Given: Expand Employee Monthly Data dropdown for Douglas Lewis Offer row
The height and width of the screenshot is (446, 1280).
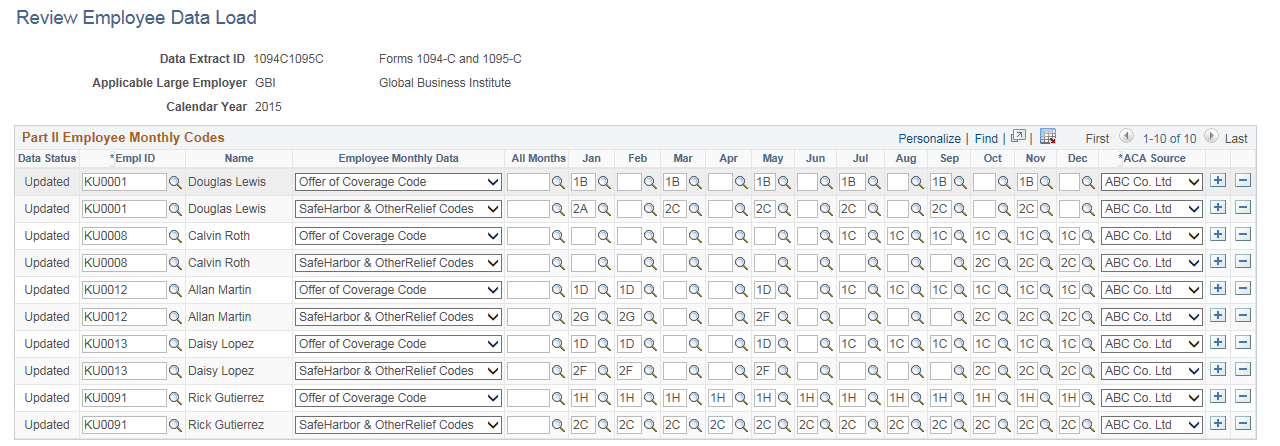Looking at the screenshot, I should [x=491, y=182].
